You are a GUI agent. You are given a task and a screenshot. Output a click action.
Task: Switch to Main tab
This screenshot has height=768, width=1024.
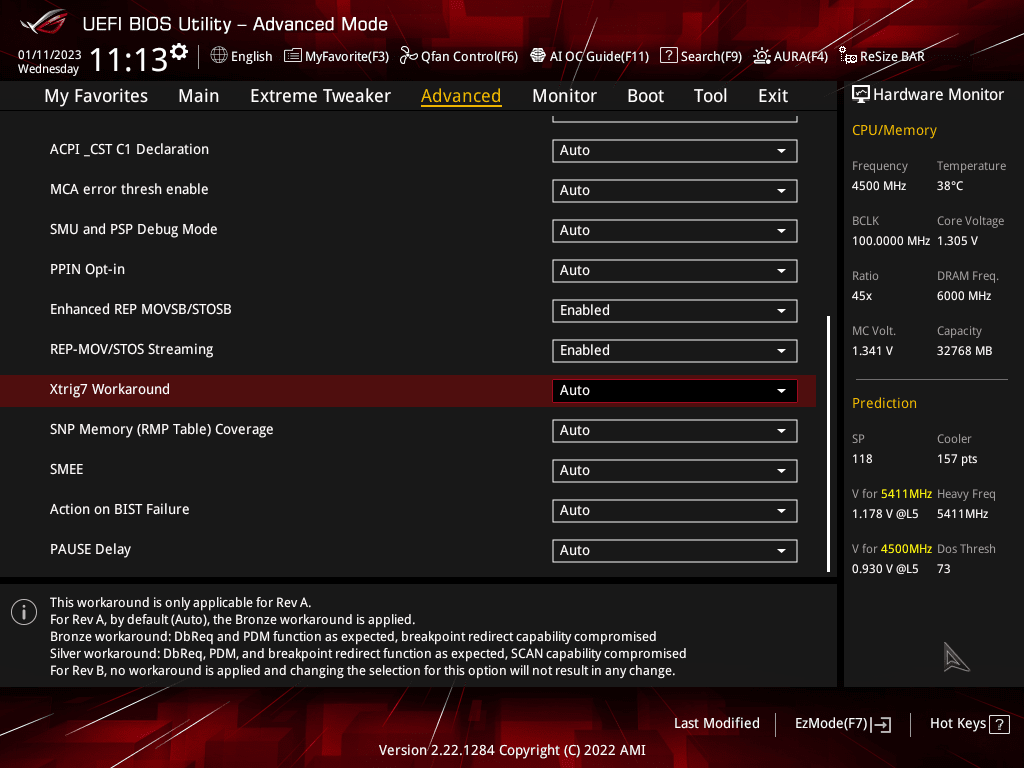pos(199,96)
